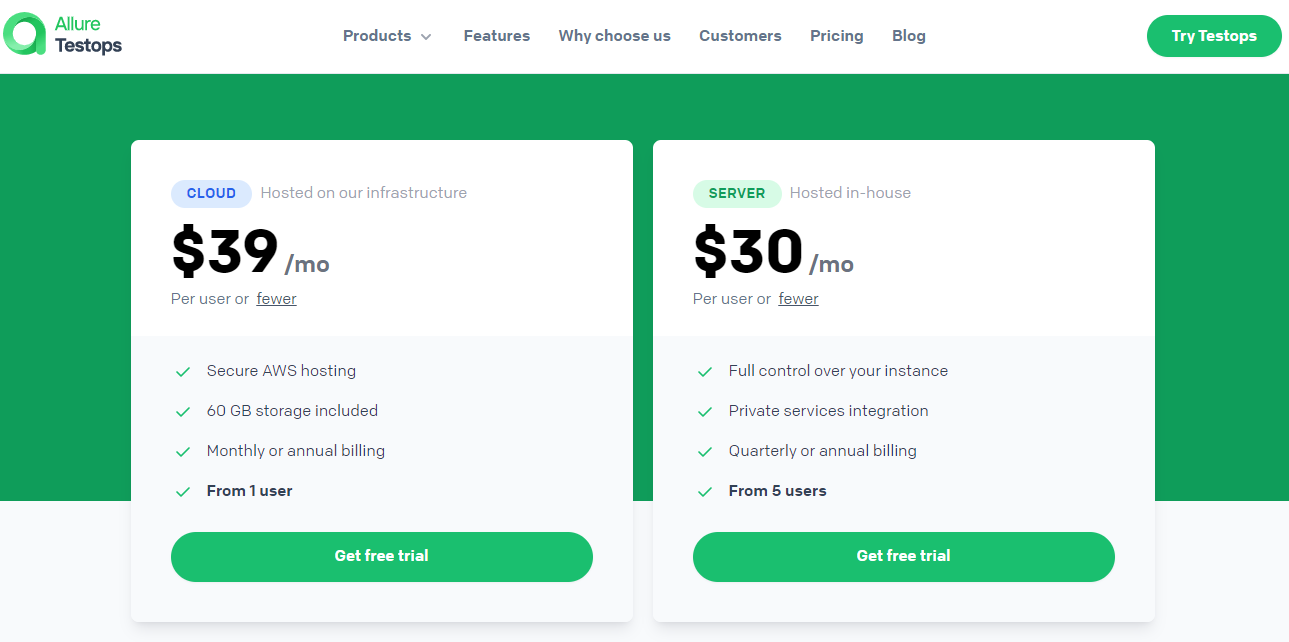Open the Customers page link
This screenshot has width=1289, height=642.
pos(740,36)
